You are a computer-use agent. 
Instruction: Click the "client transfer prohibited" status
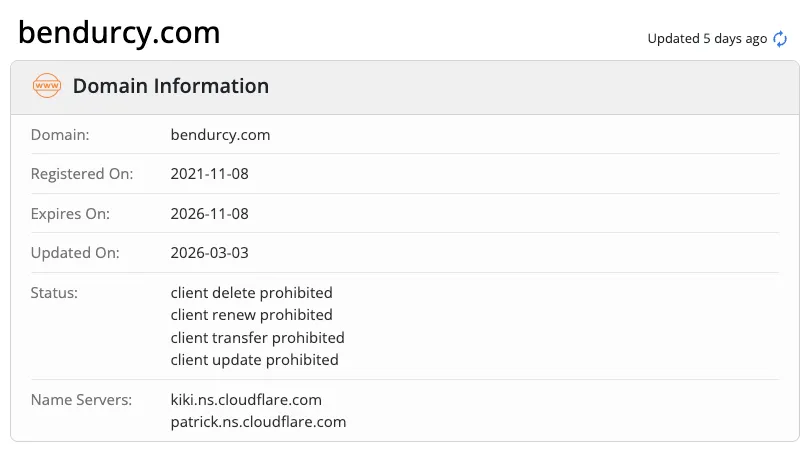[257, 338]
